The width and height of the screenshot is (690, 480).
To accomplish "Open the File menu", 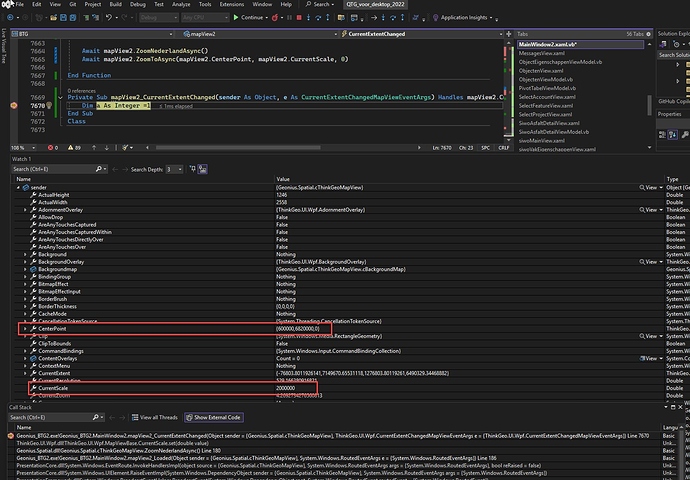I will (x=20, y=4).
